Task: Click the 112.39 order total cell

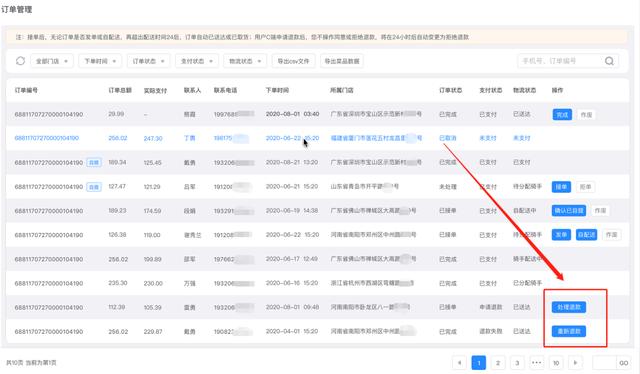Action: 117,307
